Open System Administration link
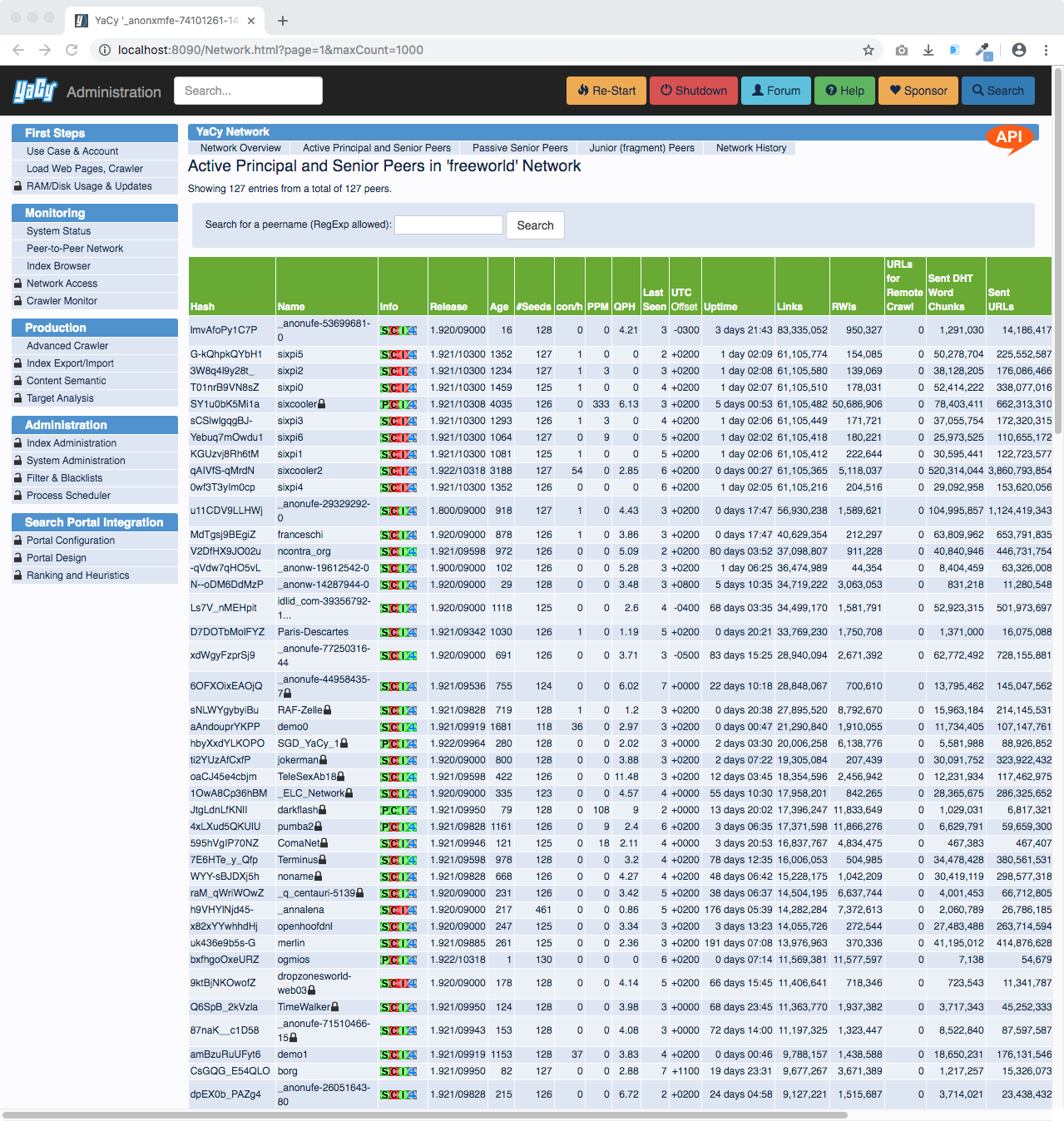The height and width of the screenshot is (1121, 1064). tap(76, 461)
